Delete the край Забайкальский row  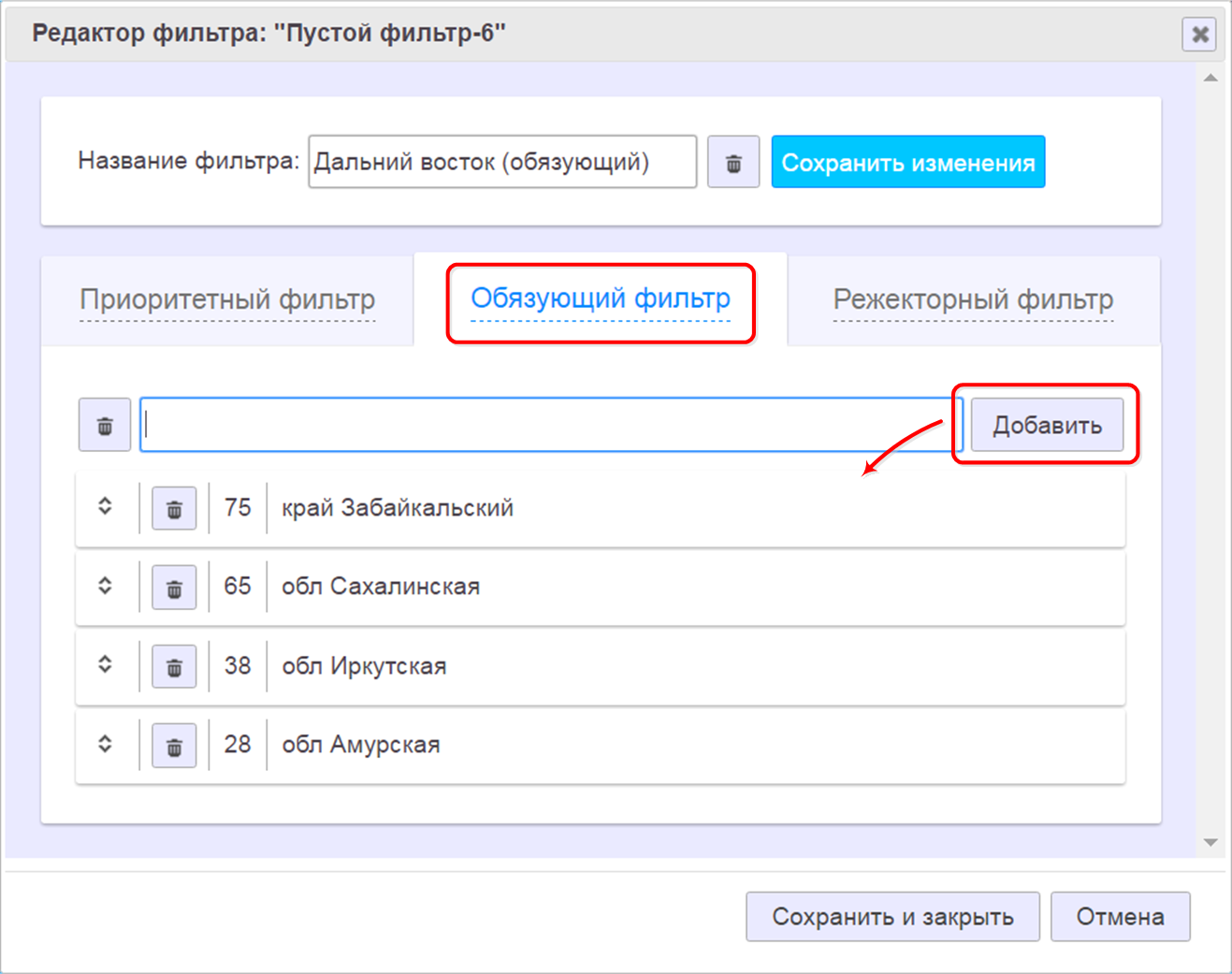pos(174,509)
